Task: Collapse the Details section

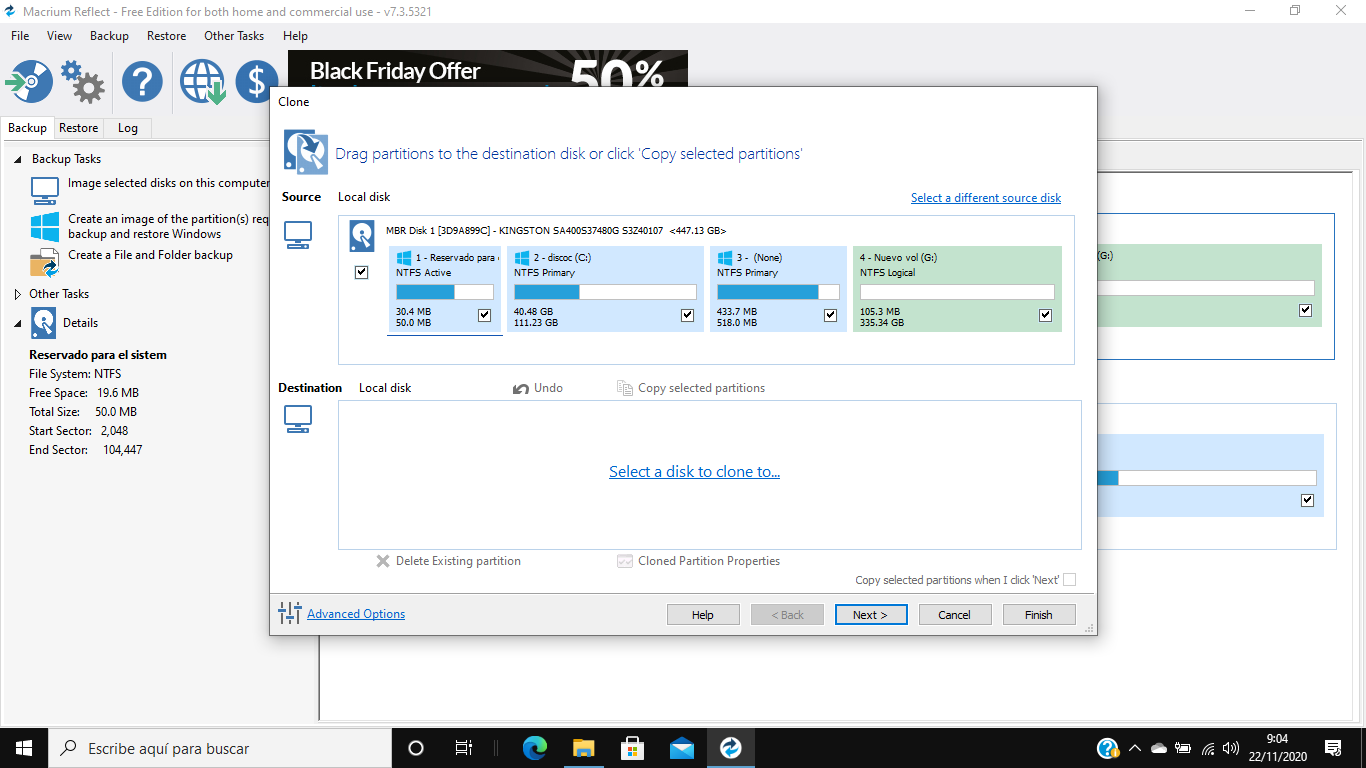Action: click(x=18, y=323)
